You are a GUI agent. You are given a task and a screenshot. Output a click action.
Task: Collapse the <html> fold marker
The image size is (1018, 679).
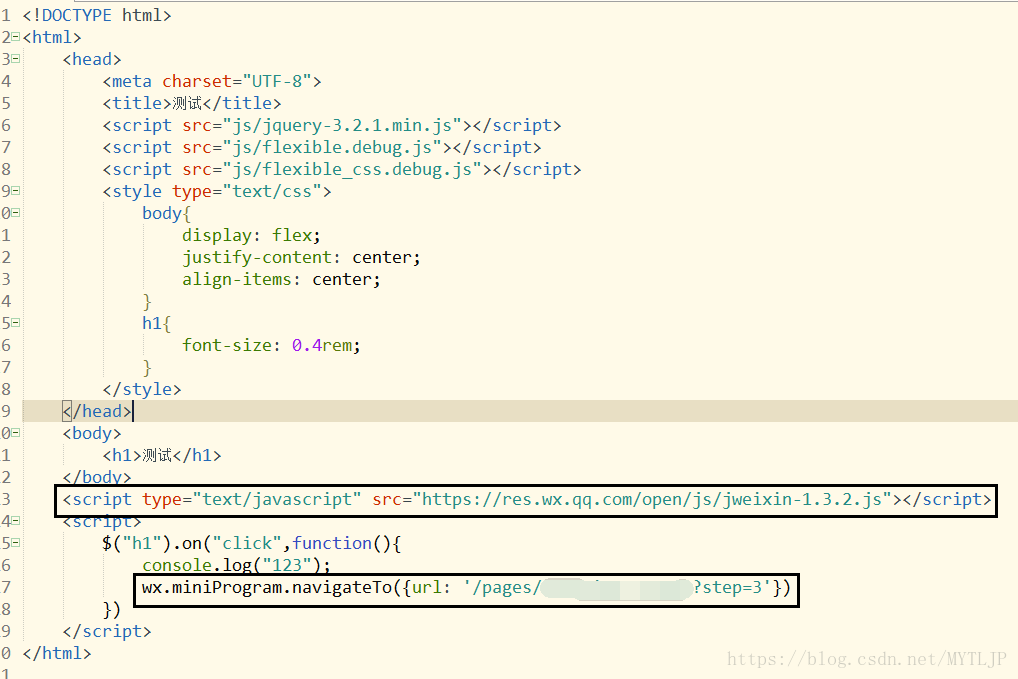[x=16, y=37]
